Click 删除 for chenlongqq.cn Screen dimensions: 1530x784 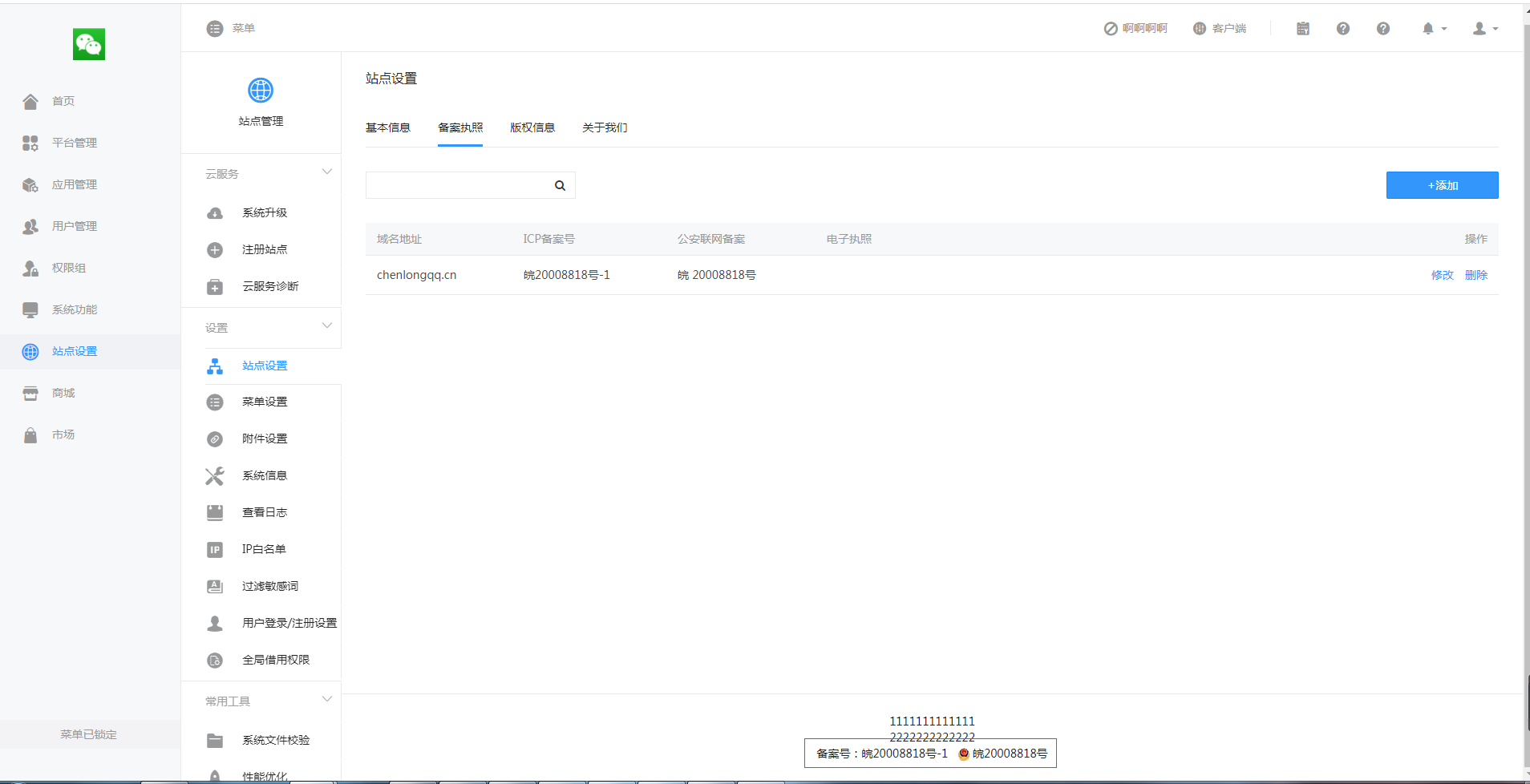point(1475,275)
